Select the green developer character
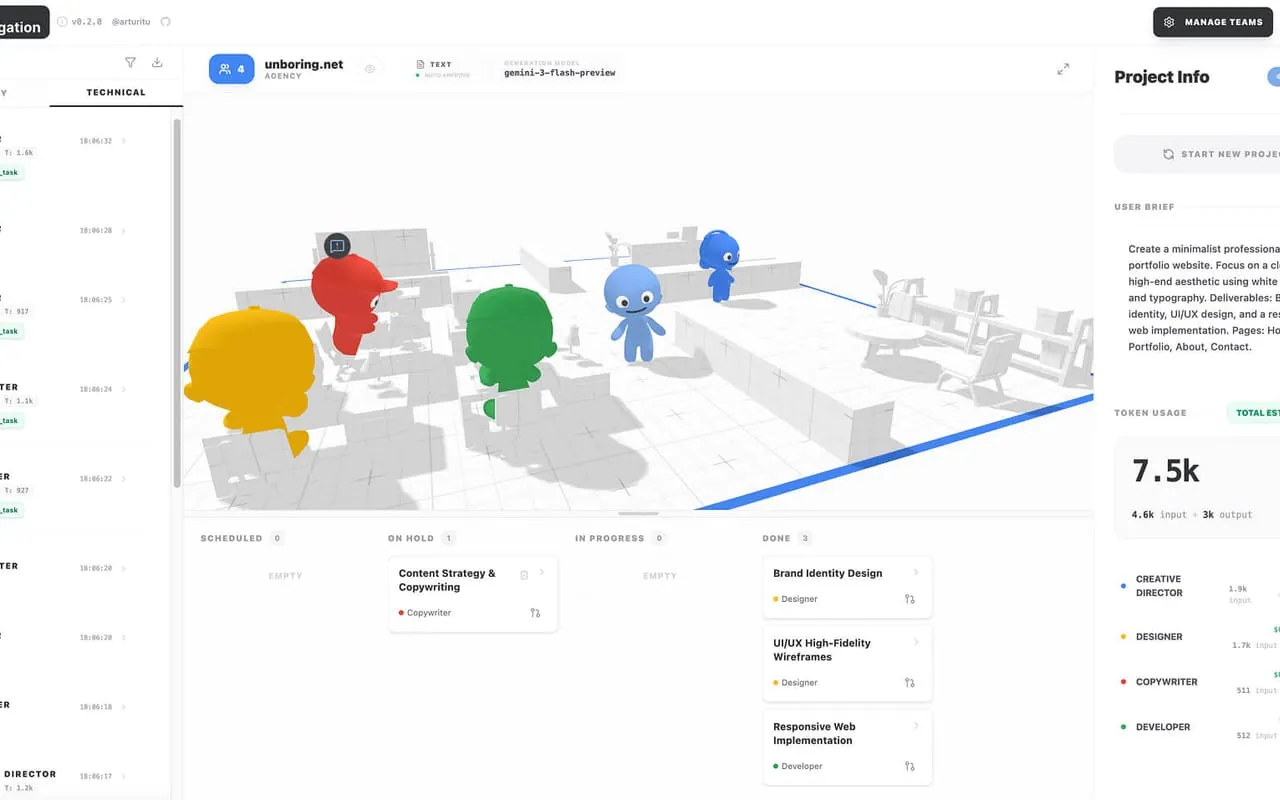1280x800 pixels. (x=510, y=340)
